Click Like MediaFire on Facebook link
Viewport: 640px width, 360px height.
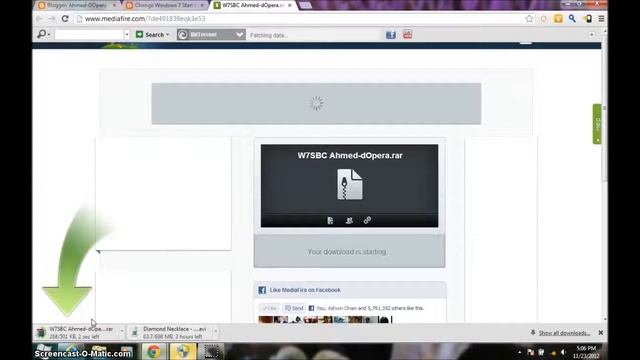(305, 290)
